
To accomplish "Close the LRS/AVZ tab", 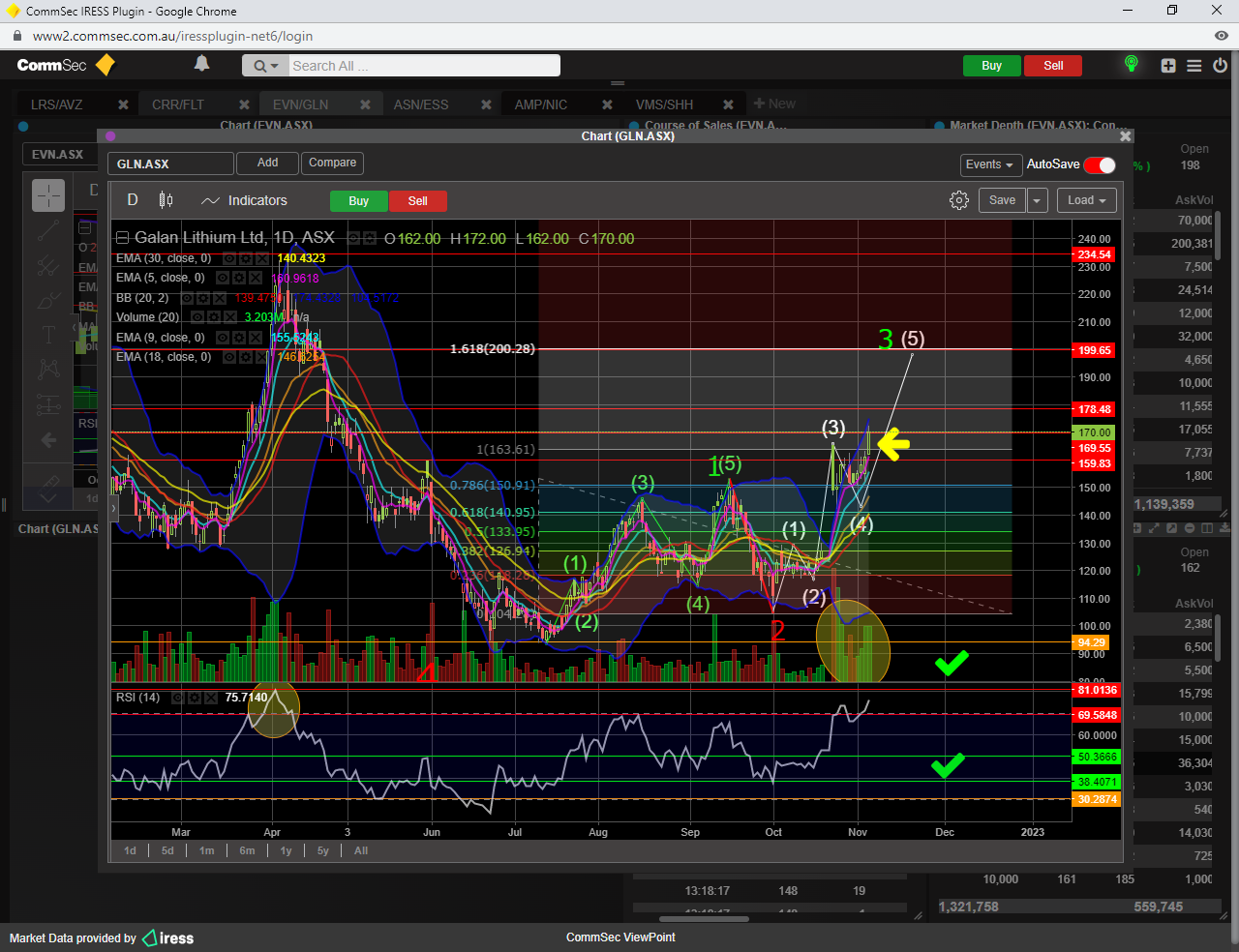I will tap(123, 104).
